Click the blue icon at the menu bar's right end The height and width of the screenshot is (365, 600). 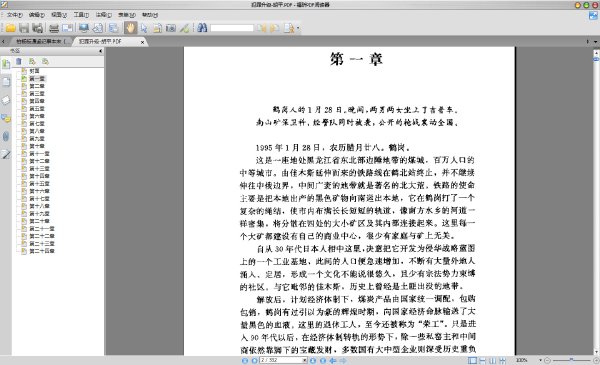tap(593, 15)
